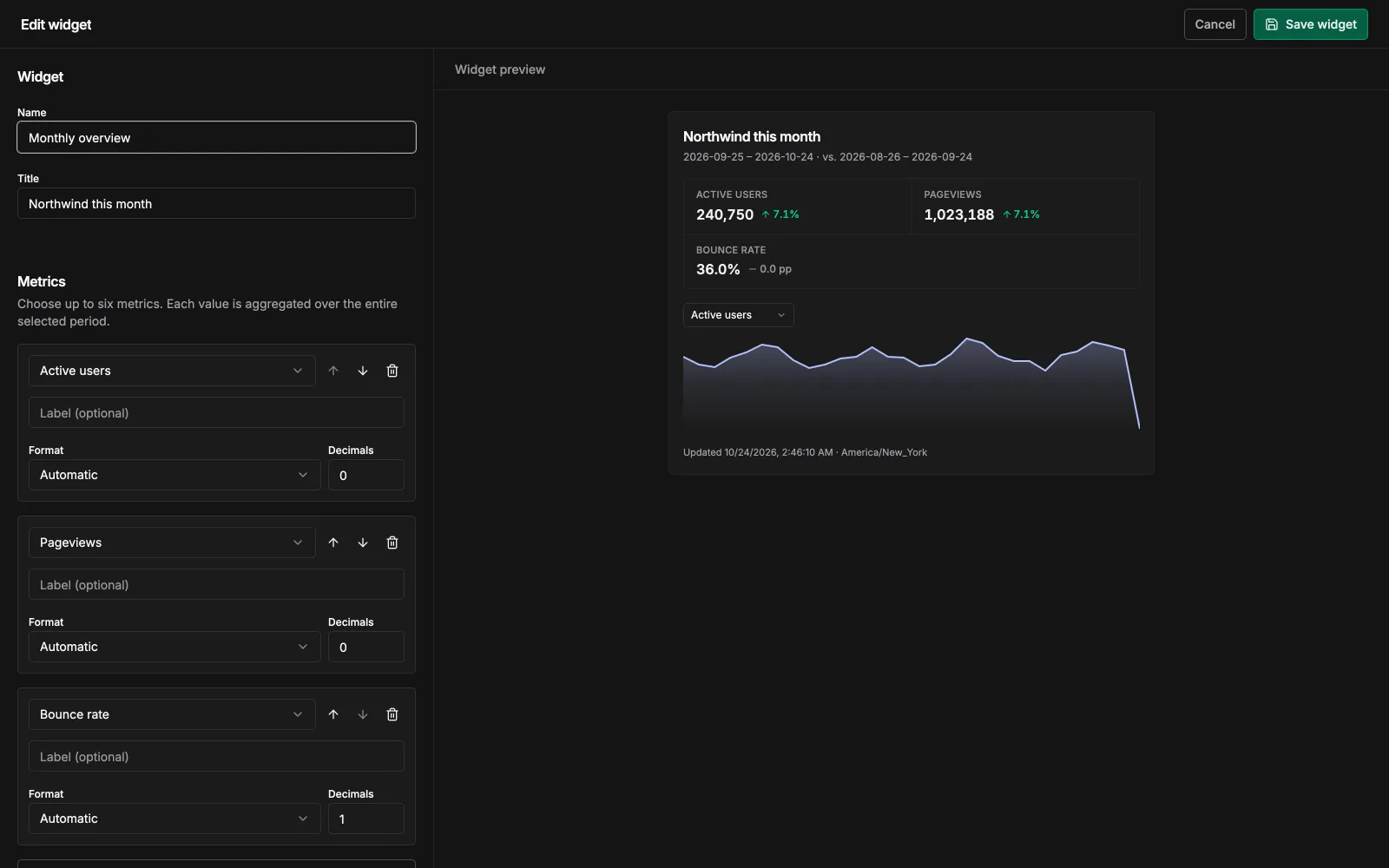Click Active users value 240,750 in preview
The width and height of the screenshot is (1389, 868).
pos(725,214)
